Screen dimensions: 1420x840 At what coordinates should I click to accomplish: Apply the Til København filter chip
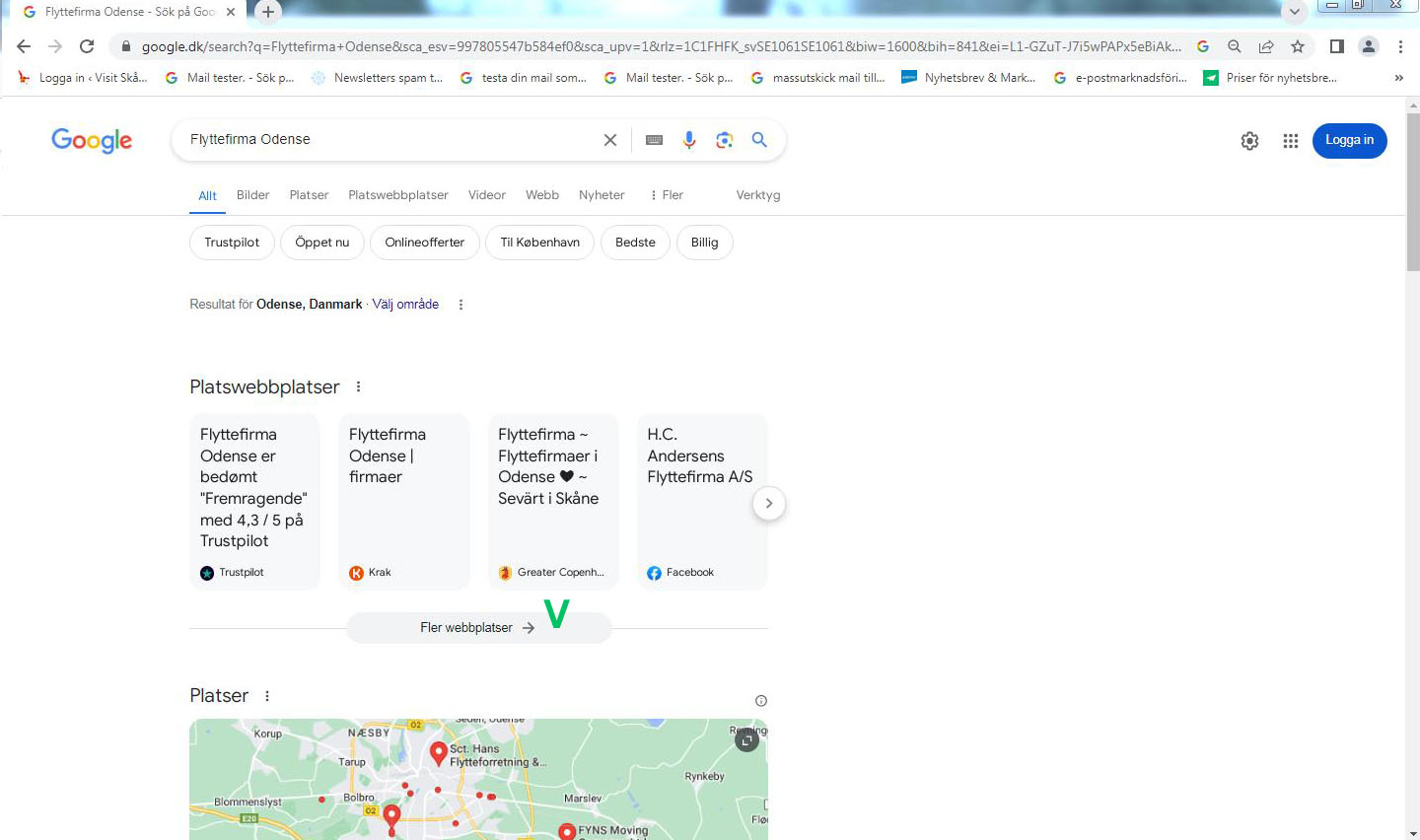[539, 243]
